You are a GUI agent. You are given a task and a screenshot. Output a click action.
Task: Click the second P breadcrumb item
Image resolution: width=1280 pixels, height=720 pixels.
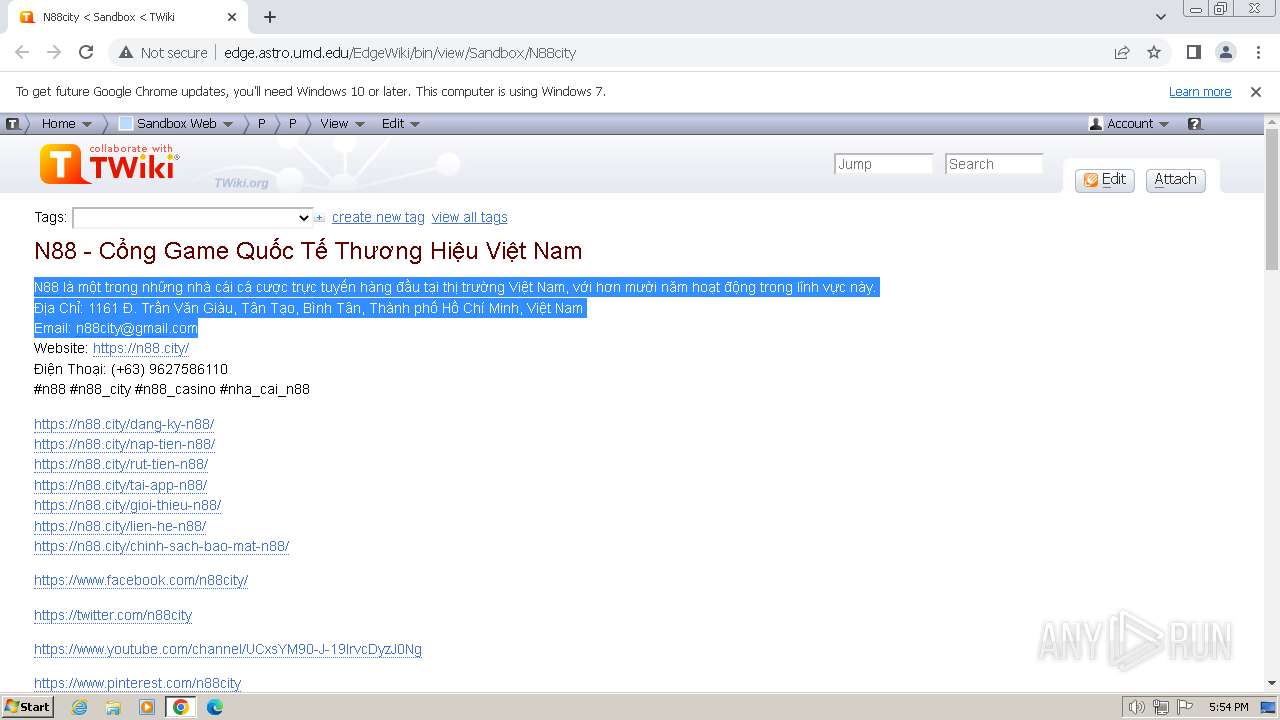(293, 124)
